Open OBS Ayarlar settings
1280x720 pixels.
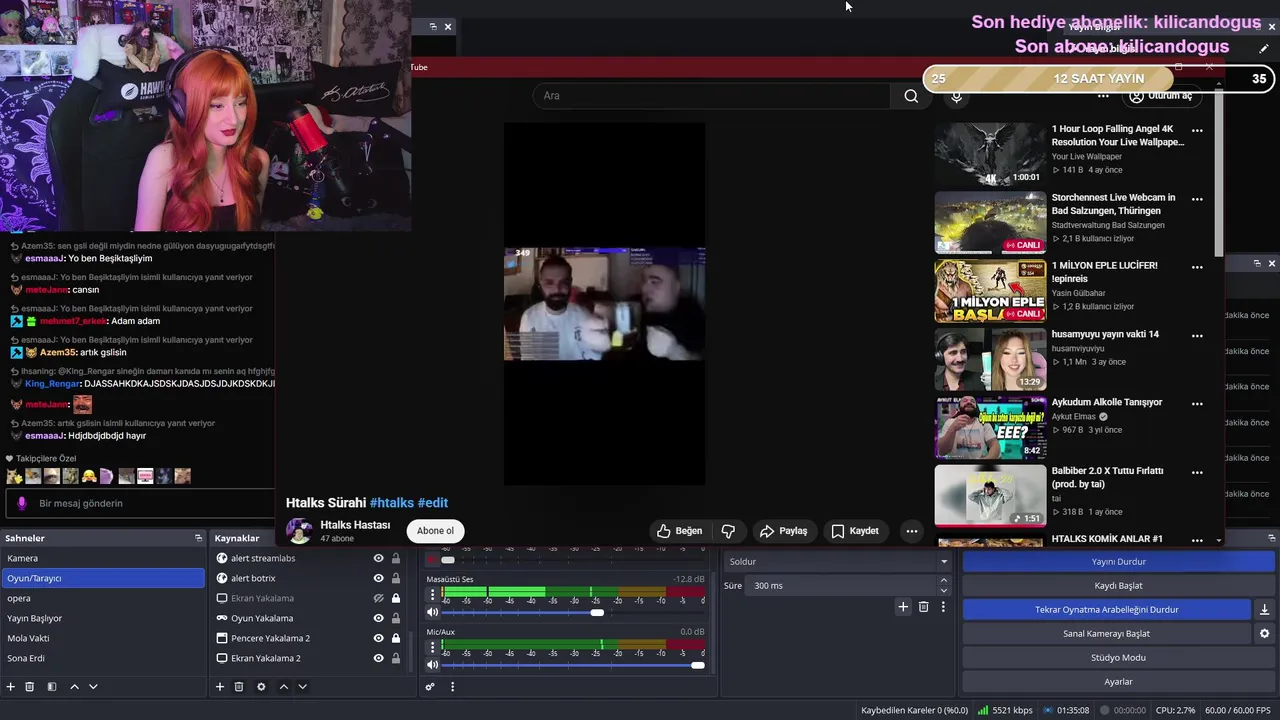point(1118,682)
